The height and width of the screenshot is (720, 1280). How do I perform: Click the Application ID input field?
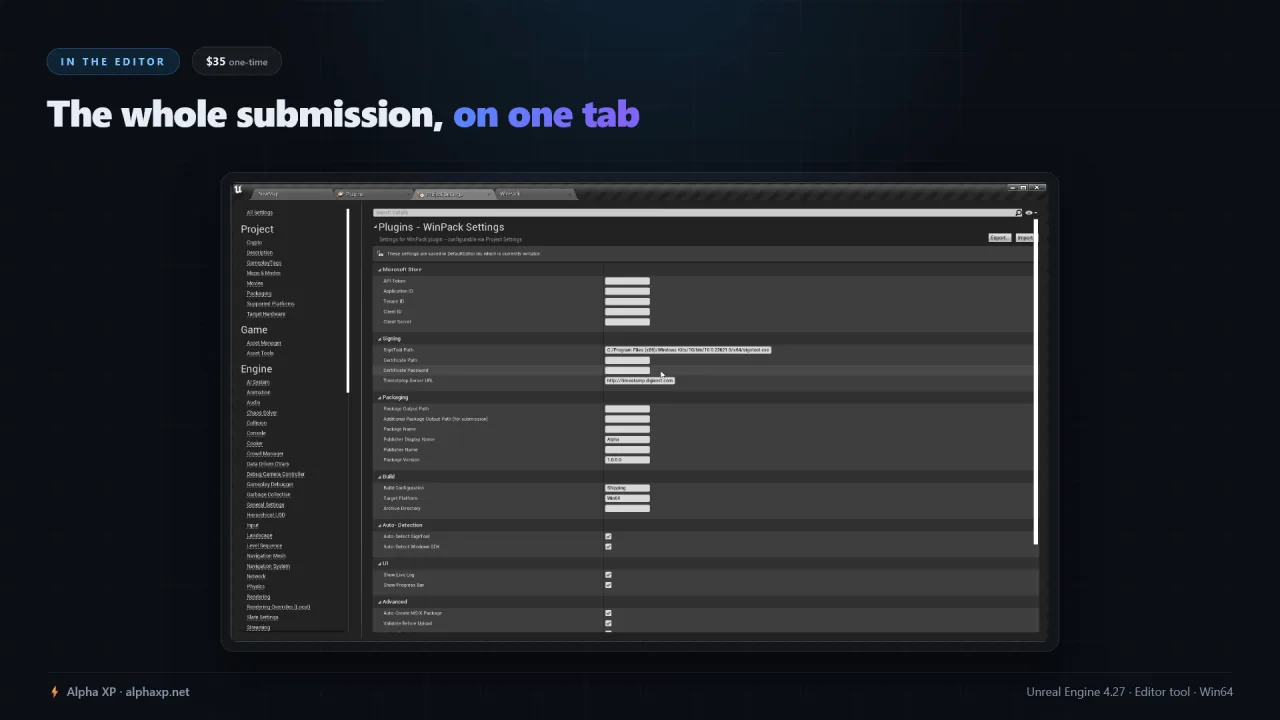[627, 291]
